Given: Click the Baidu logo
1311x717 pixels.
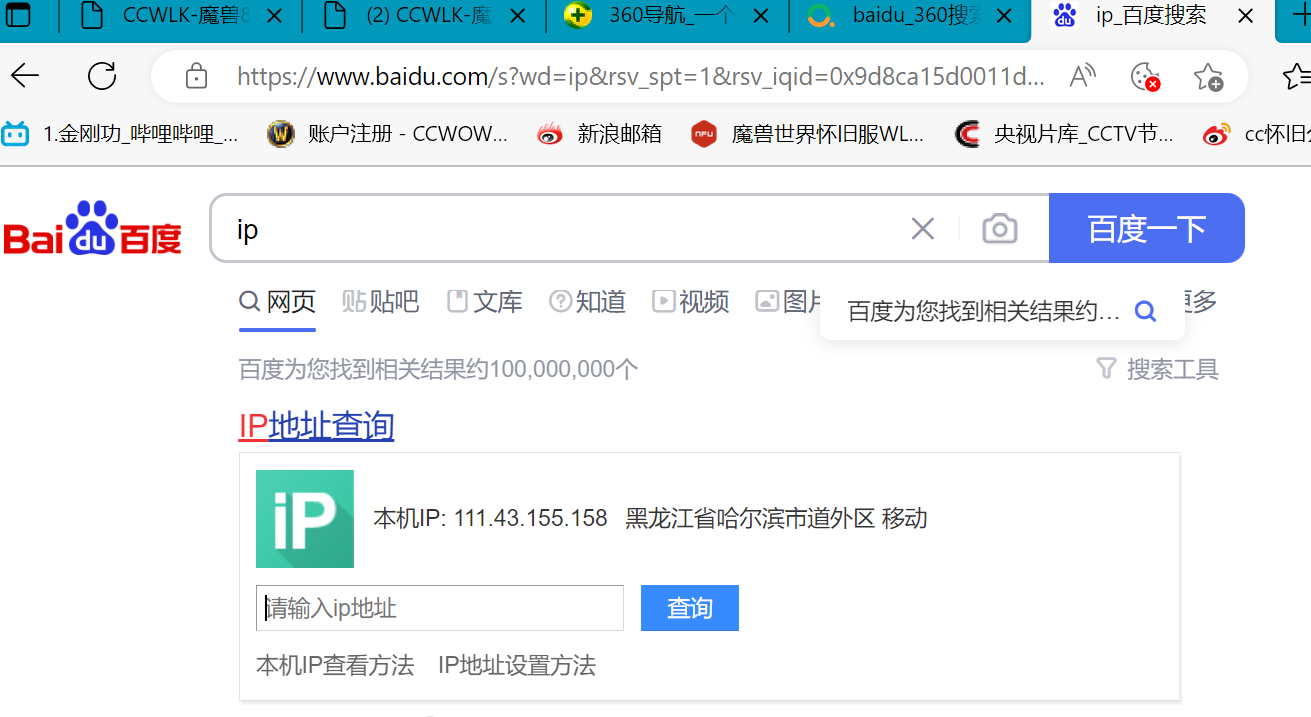Looking at the screenshot, I should coord(93,228).
